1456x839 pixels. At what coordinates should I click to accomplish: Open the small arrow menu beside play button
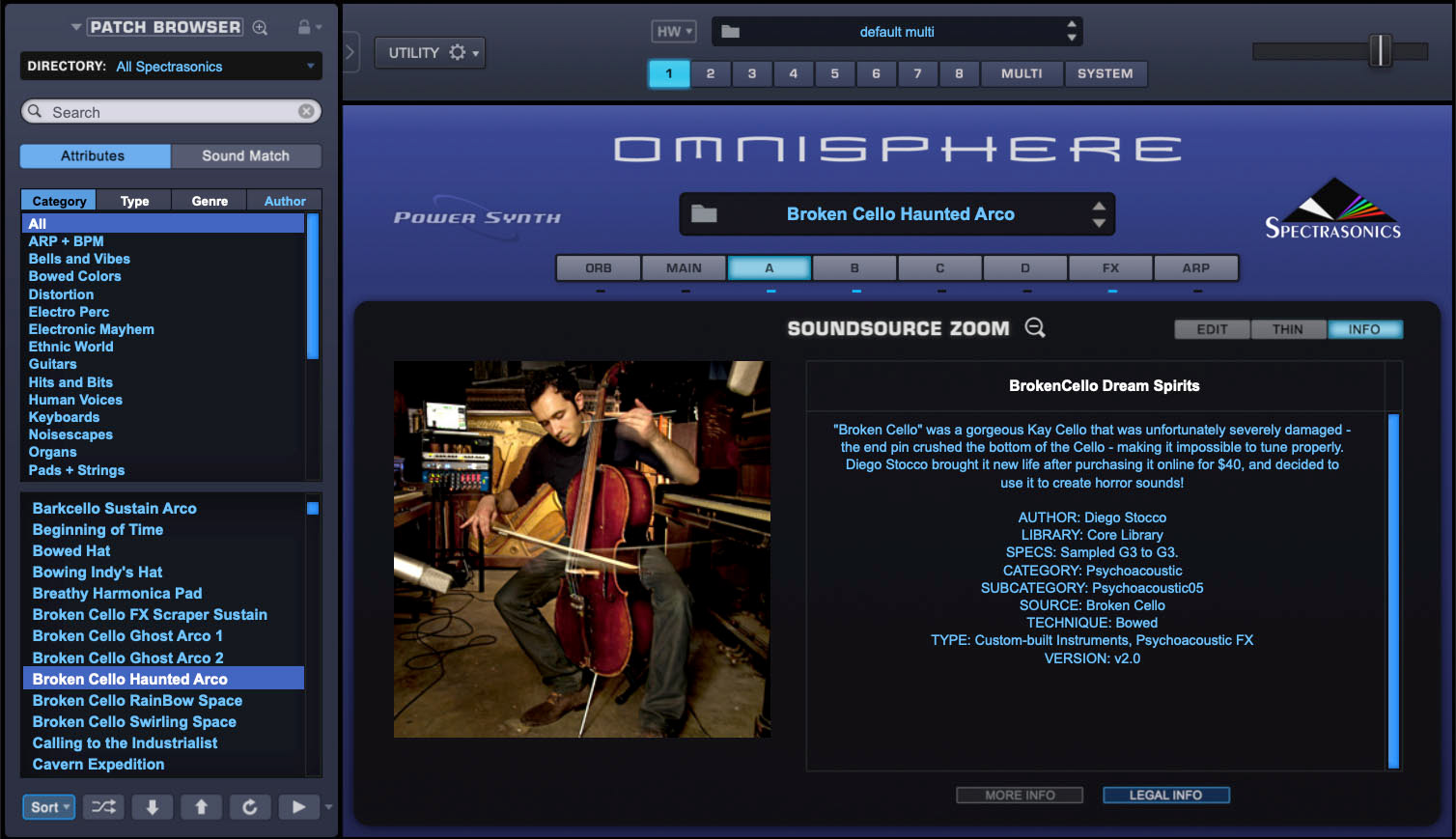pyautogui.click(x=328, y=806)
